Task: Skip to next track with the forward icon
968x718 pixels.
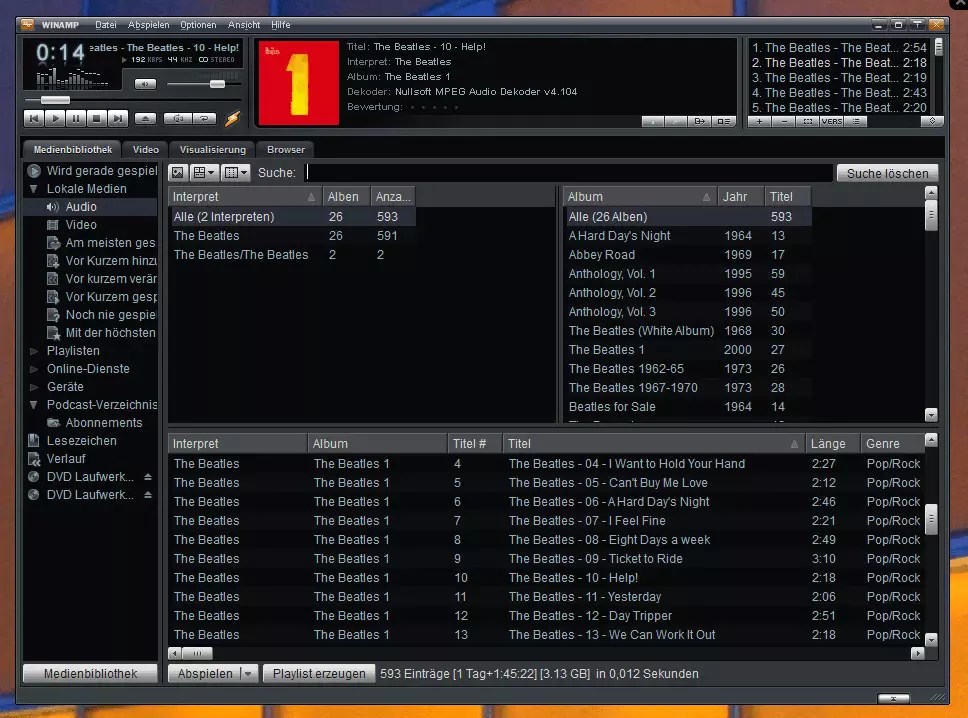Action: (118, 119)
